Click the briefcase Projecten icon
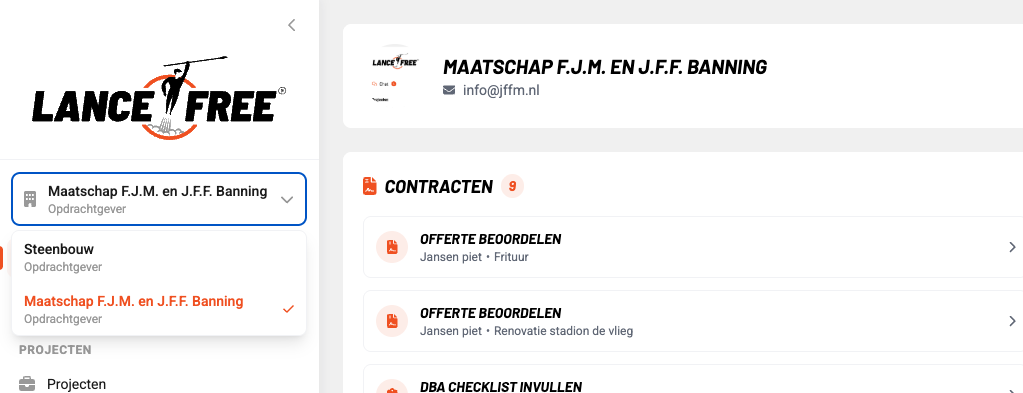Screen dimensions: 1023x393 [x=27, y=384]
